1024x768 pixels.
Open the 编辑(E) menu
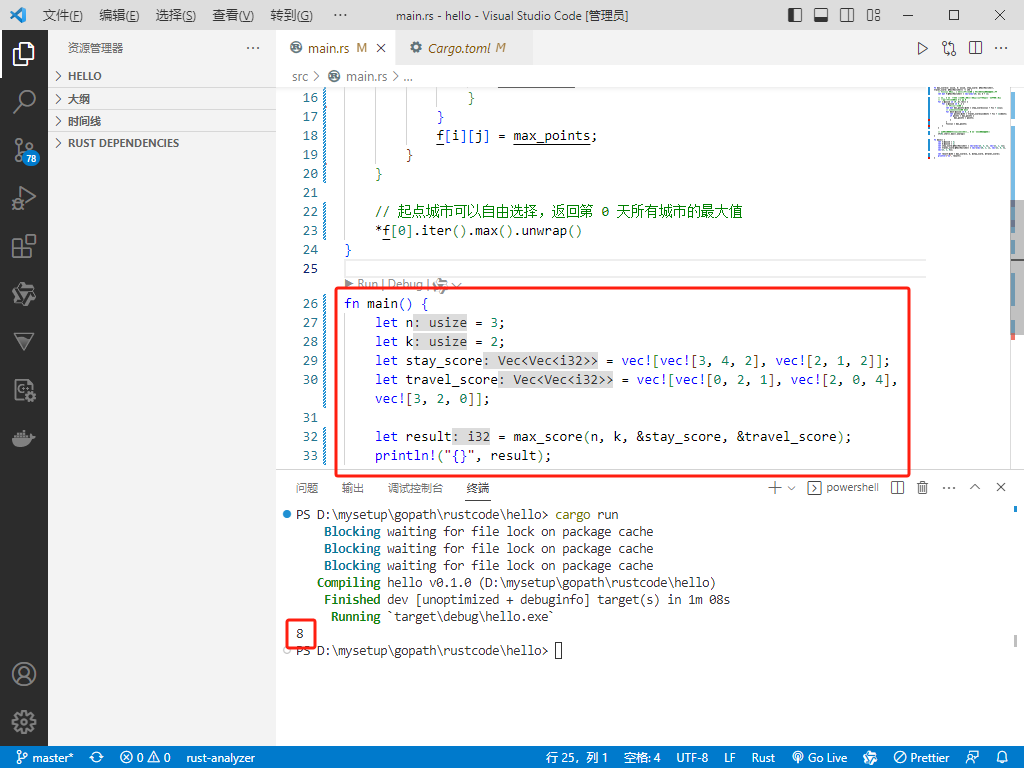[119, 15]
